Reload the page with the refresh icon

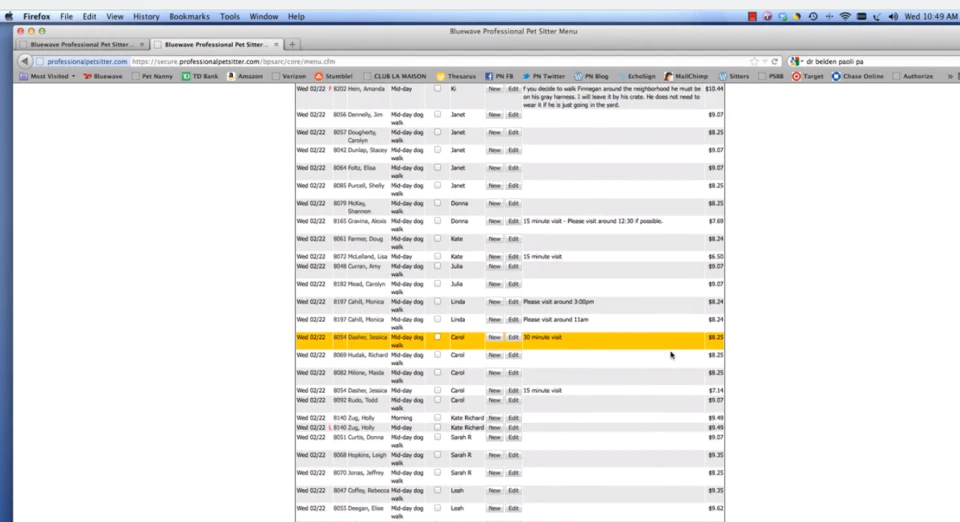coord(774,61)
